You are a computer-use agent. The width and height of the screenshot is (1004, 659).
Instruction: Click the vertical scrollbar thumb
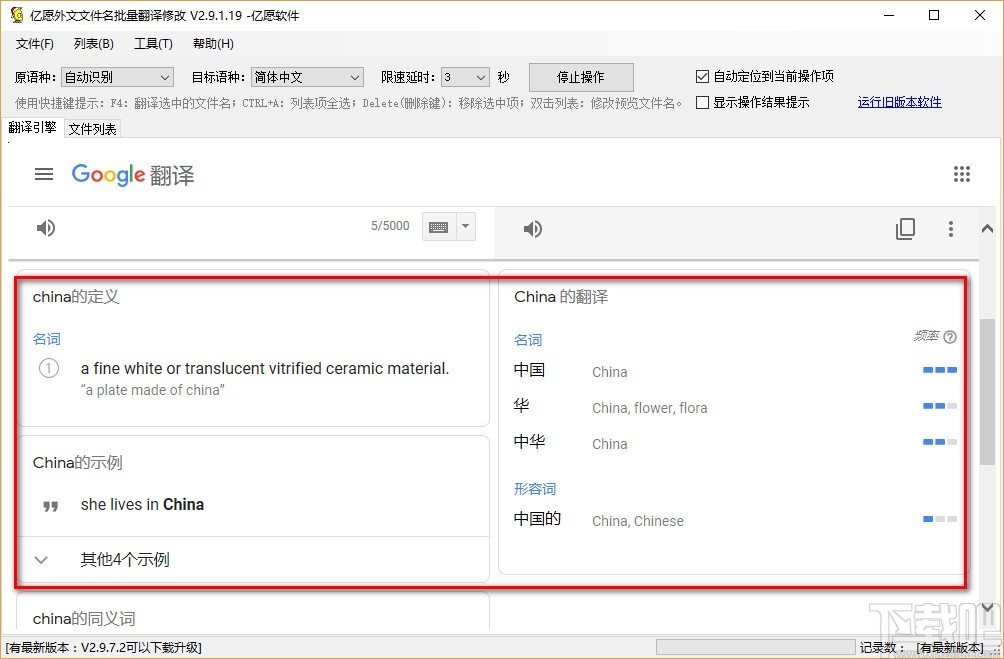[x=987, y=391]
